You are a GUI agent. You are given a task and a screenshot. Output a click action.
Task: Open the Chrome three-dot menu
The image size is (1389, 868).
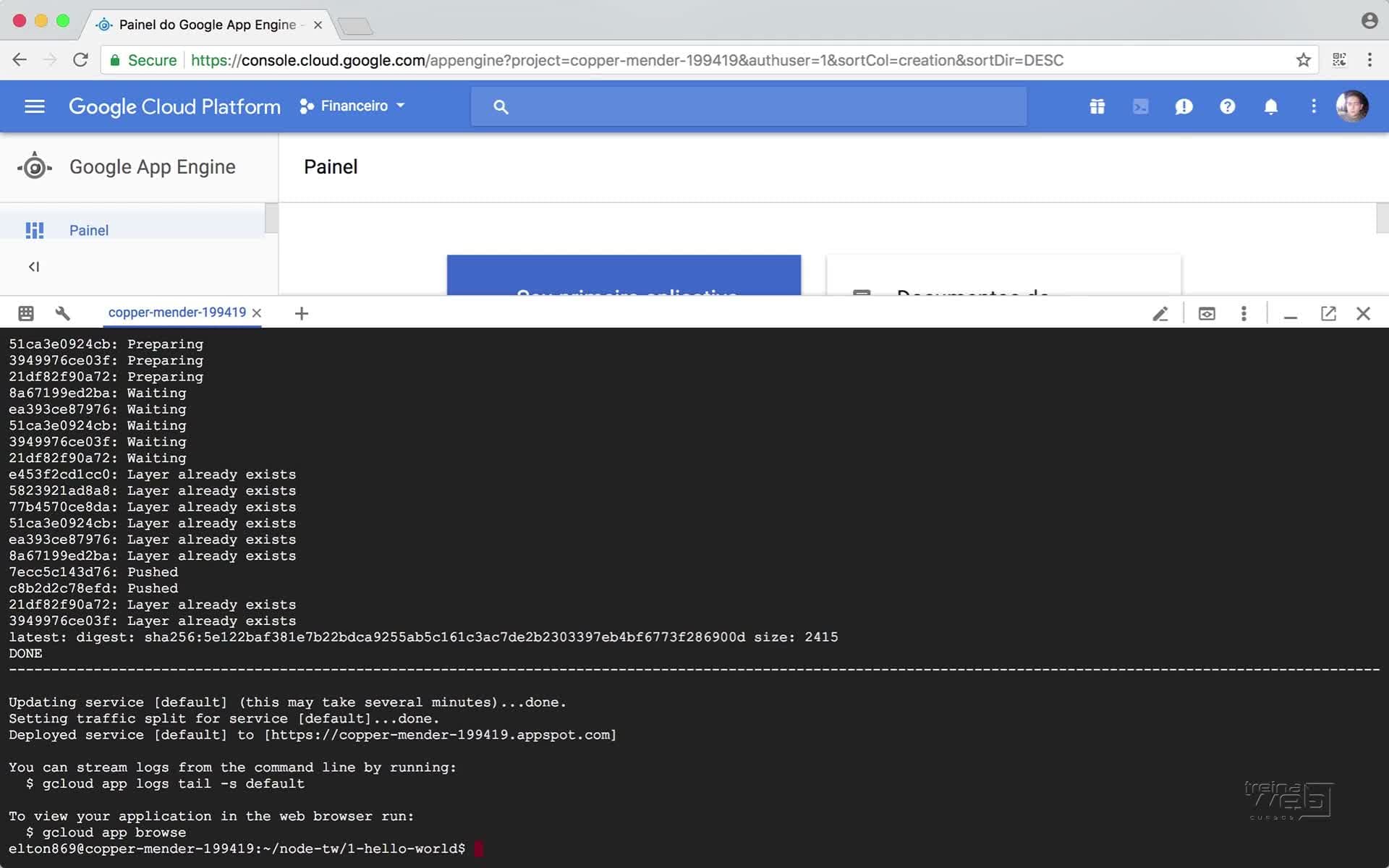pyautogui.click(x=1369, y=60)
